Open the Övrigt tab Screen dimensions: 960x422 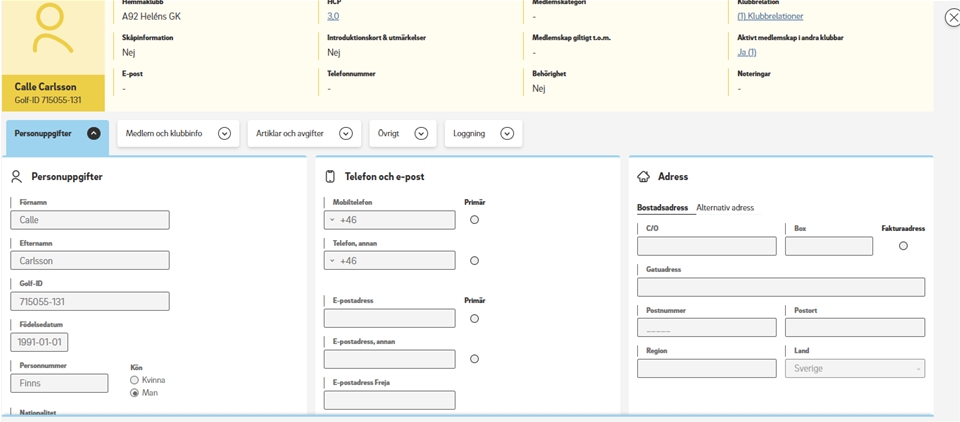pyautogui.click(x=421, y=133)
